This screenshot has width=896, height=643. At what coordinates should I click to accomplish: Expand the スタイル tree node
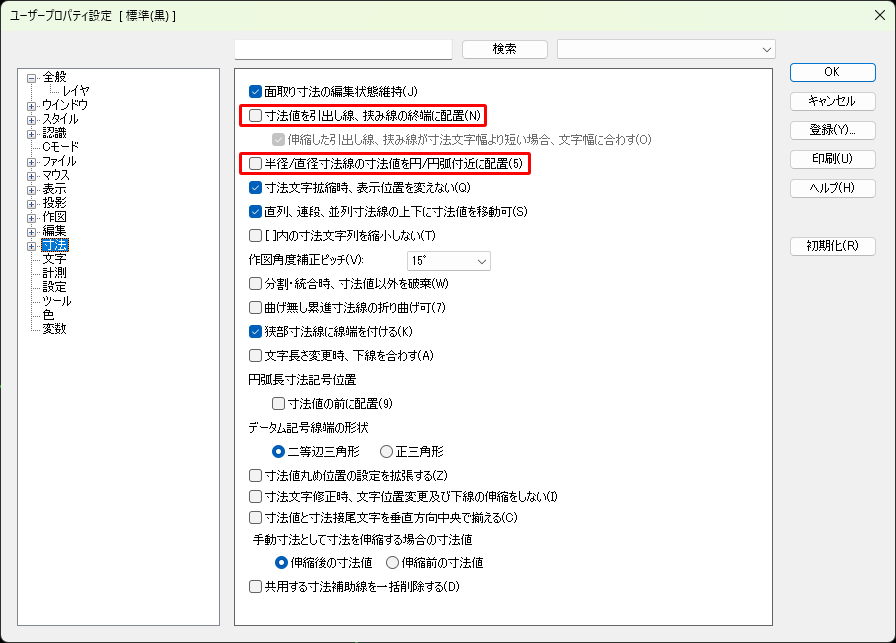pos(32,119)
